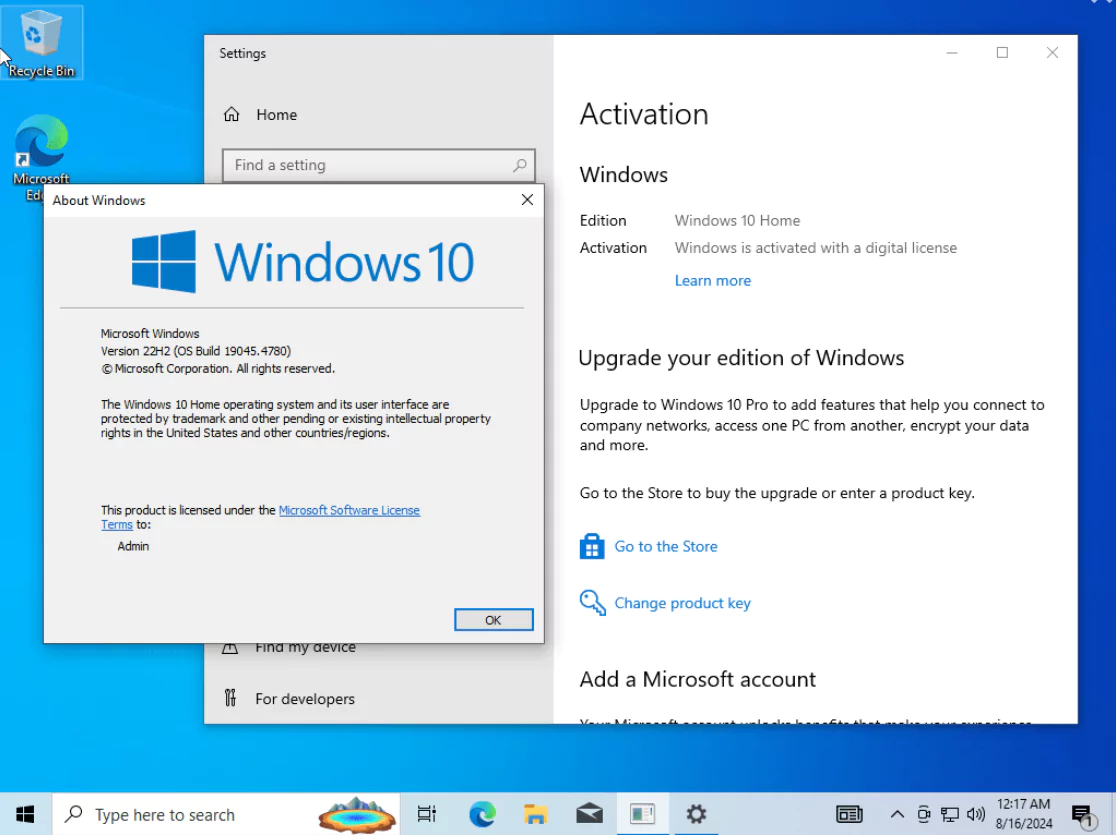Image resolution: width=1116 pixels, height=835 pixels.
Task: Open the weather widget on the taskbar
Action: click(x=357, y=813)
